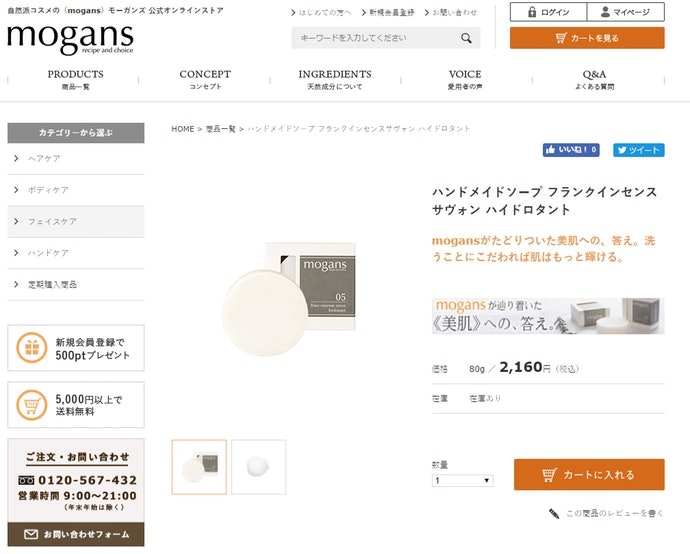Click the orange カートに入れる button
This screenshot has height=554, width=690.
pos(588,474)
